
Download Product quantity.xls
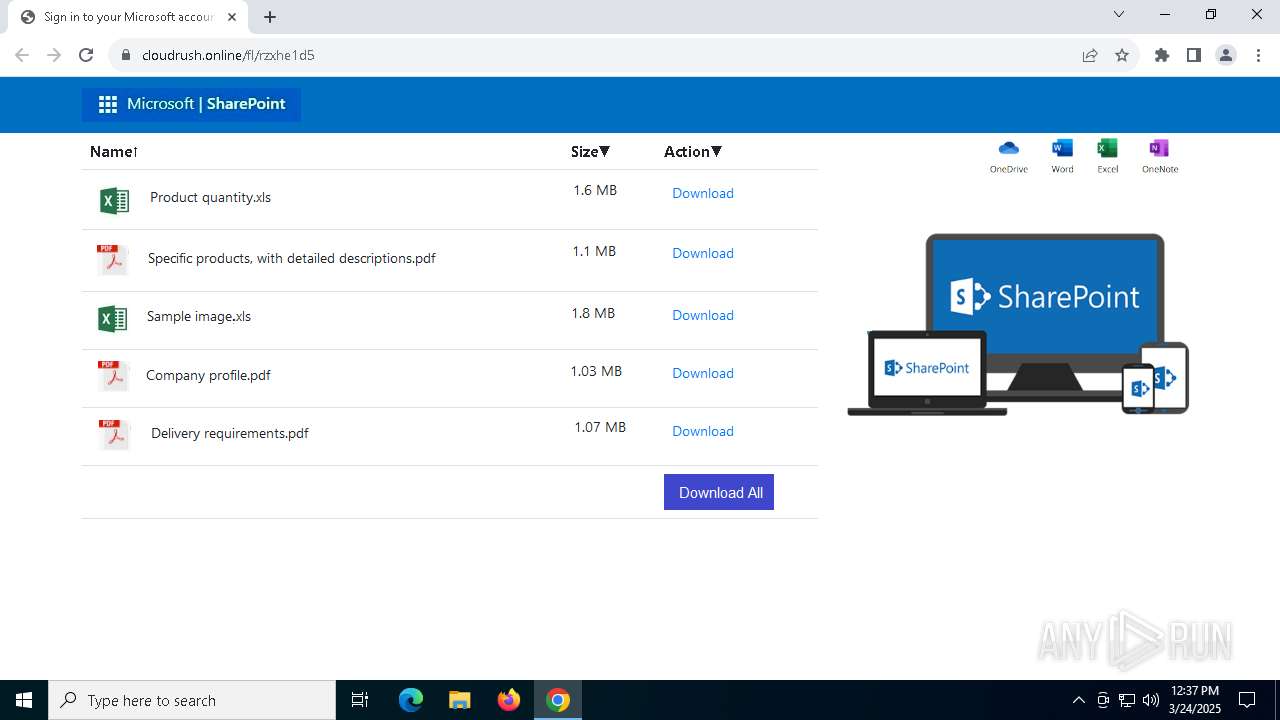703,193
